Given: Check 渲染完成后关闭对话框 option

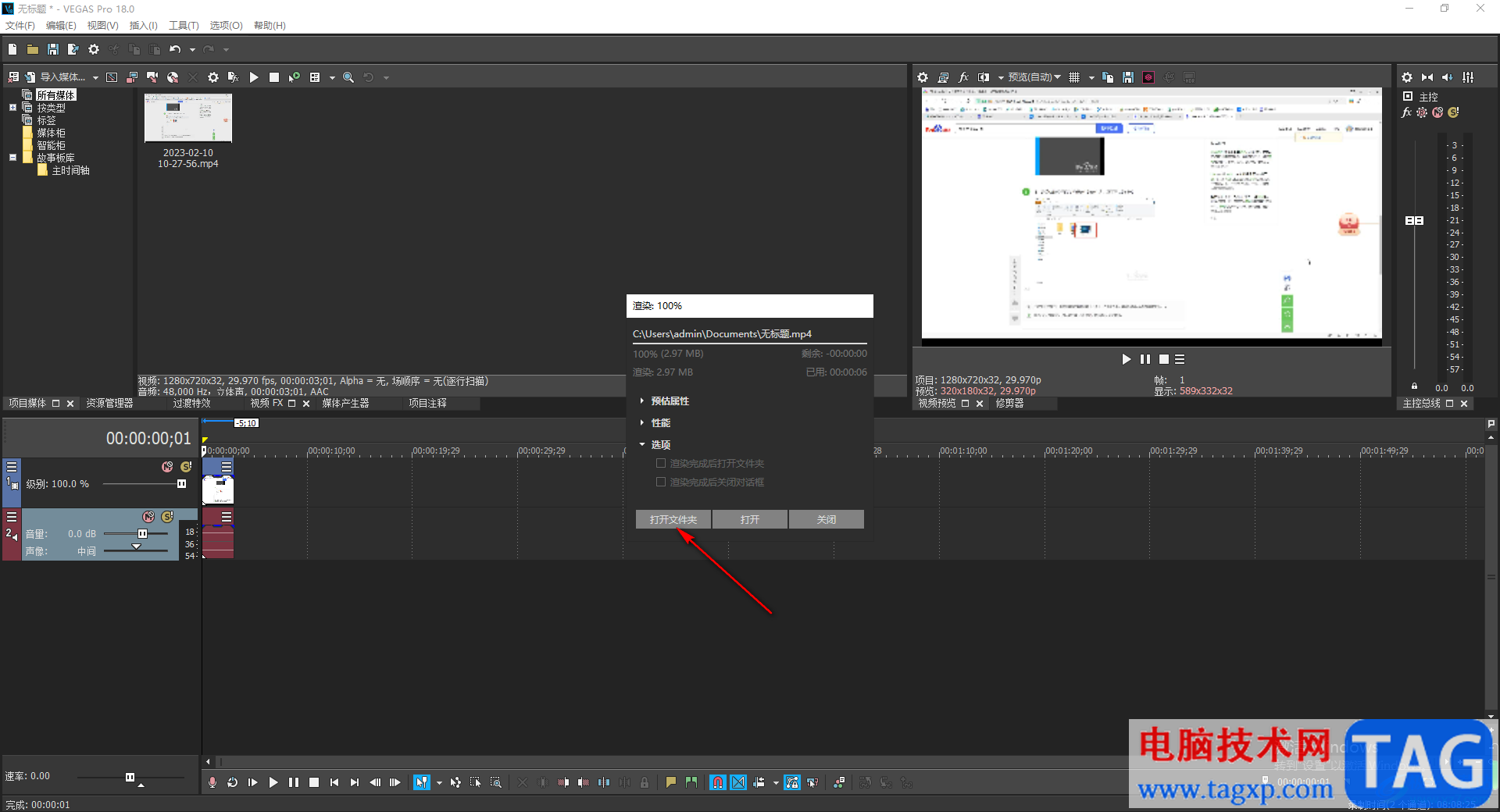Looking at the screenshot, I should click(x=661, y=482).
